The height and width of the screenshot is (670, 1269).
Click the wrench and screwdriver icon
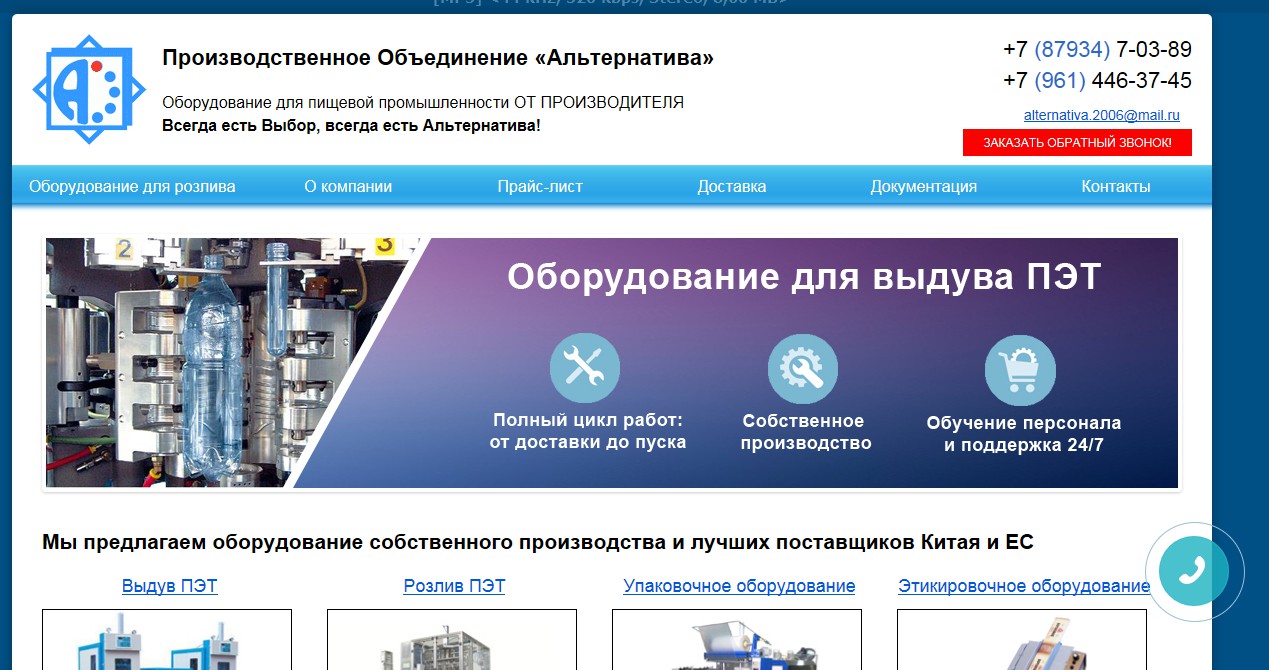point(585,368)
